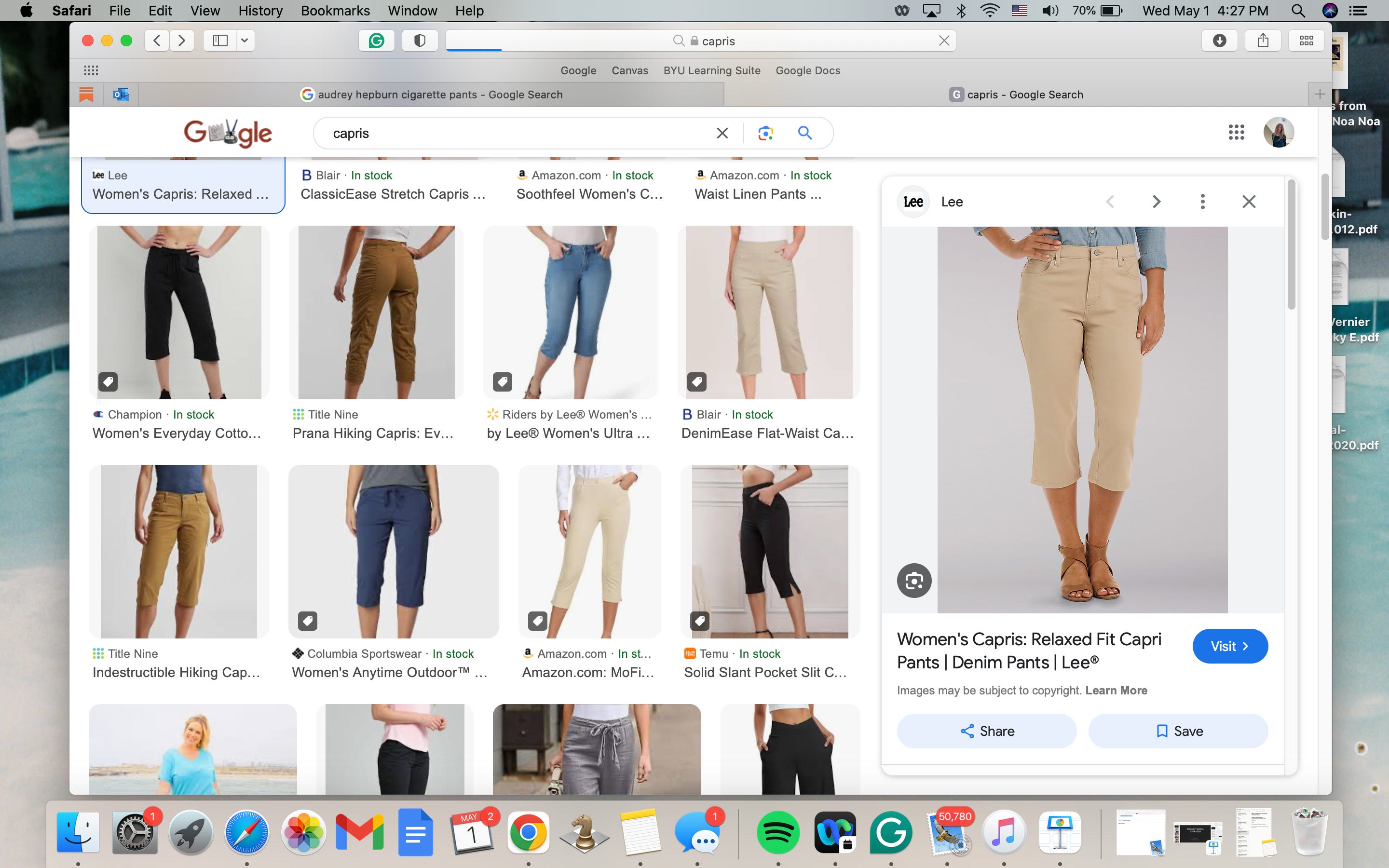
Task: Click the preview panel scrollbar
Action: point(1292,244)
